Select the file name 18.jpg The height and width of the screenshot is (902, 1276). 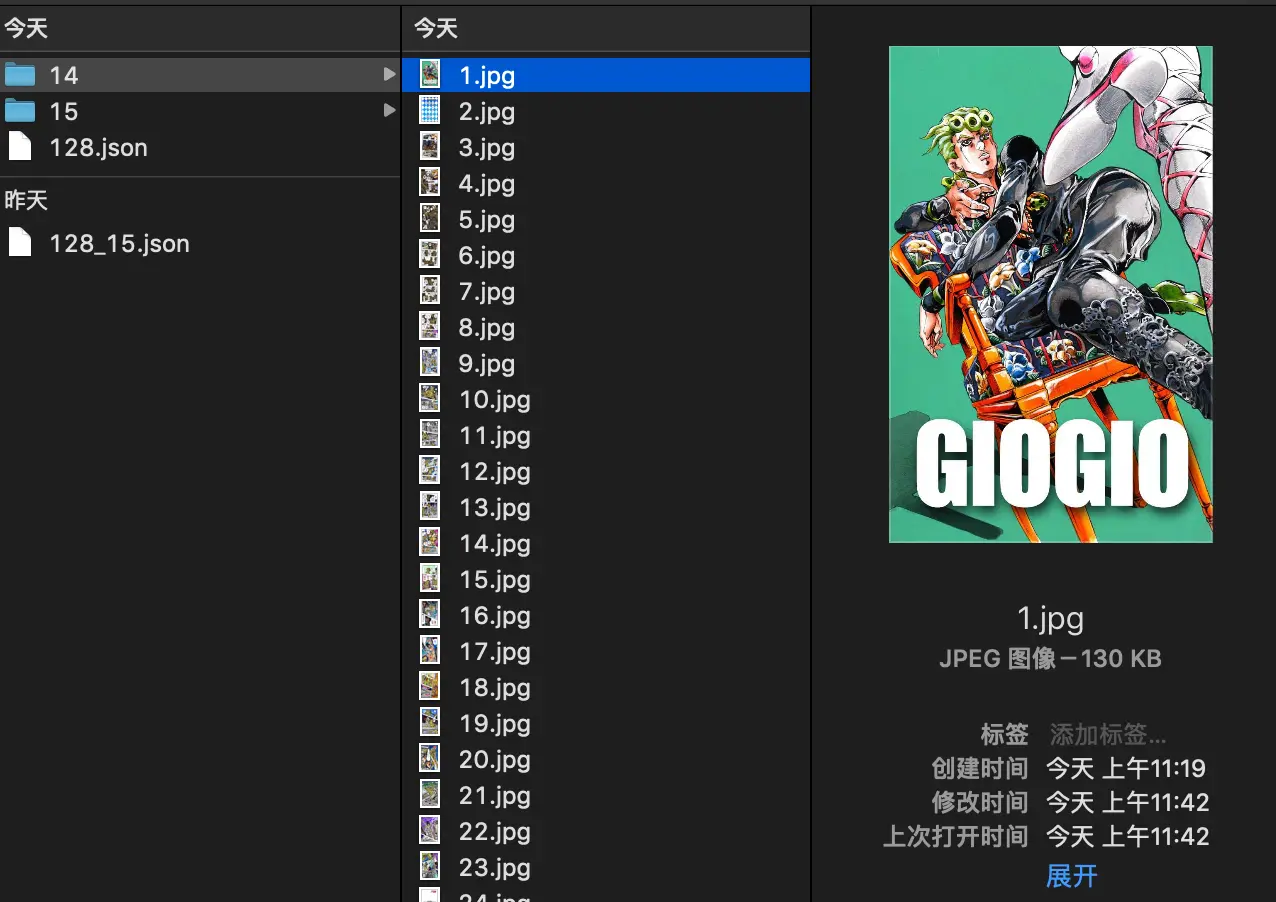coord(495,687)
